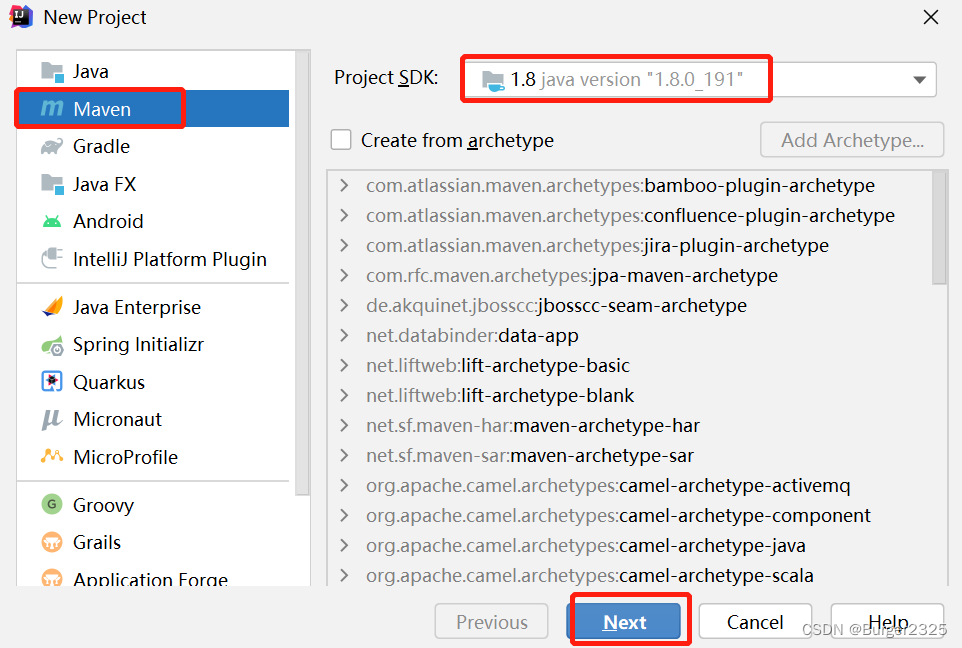Click Add Archetype... button
This screenshot has height=648, width=962.
tap(852, 141)
